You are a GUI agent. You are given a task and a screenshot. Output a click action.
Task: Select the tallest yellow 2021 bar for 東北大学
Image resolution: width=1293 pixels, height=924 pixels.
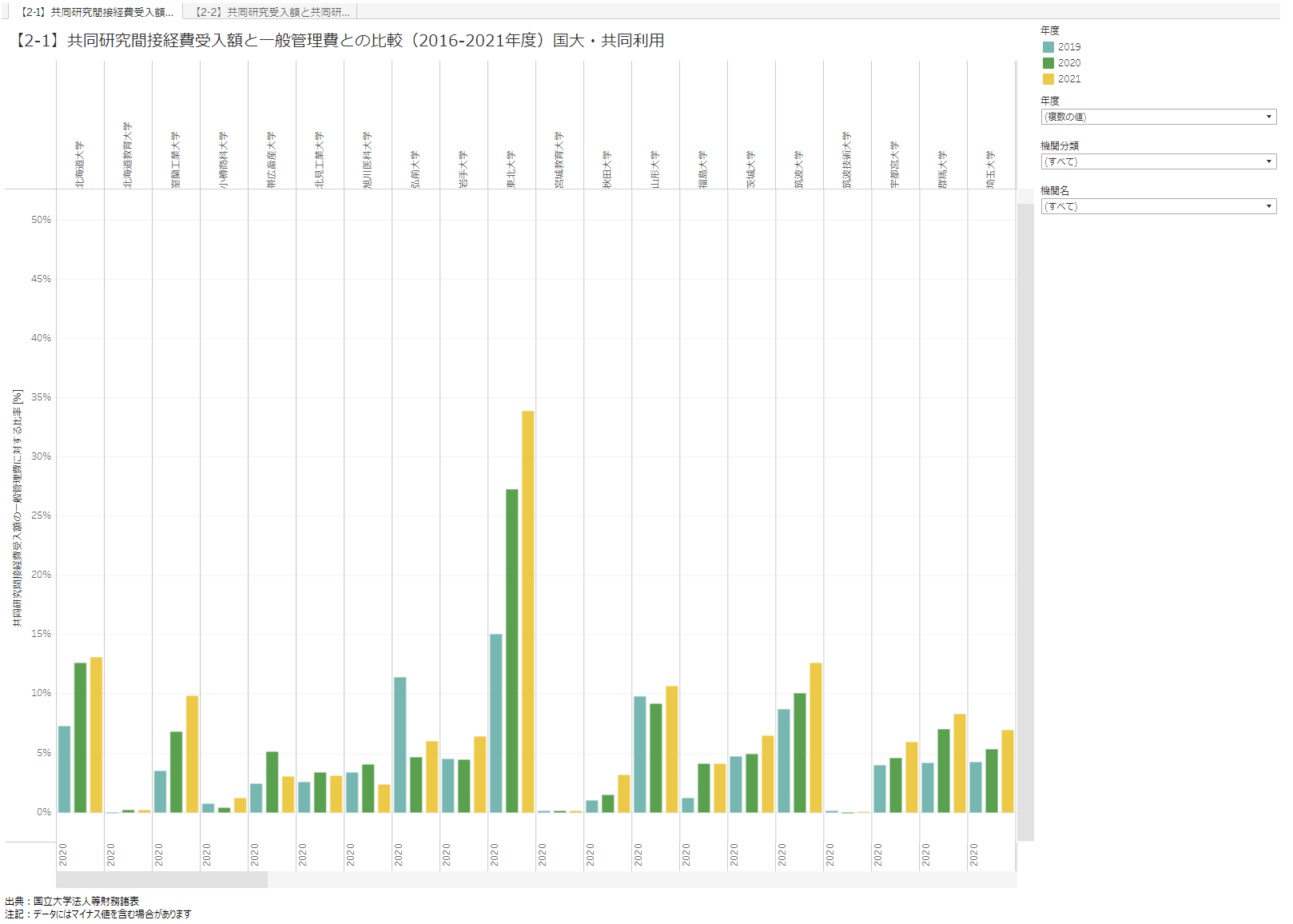(x=528, y=611)
